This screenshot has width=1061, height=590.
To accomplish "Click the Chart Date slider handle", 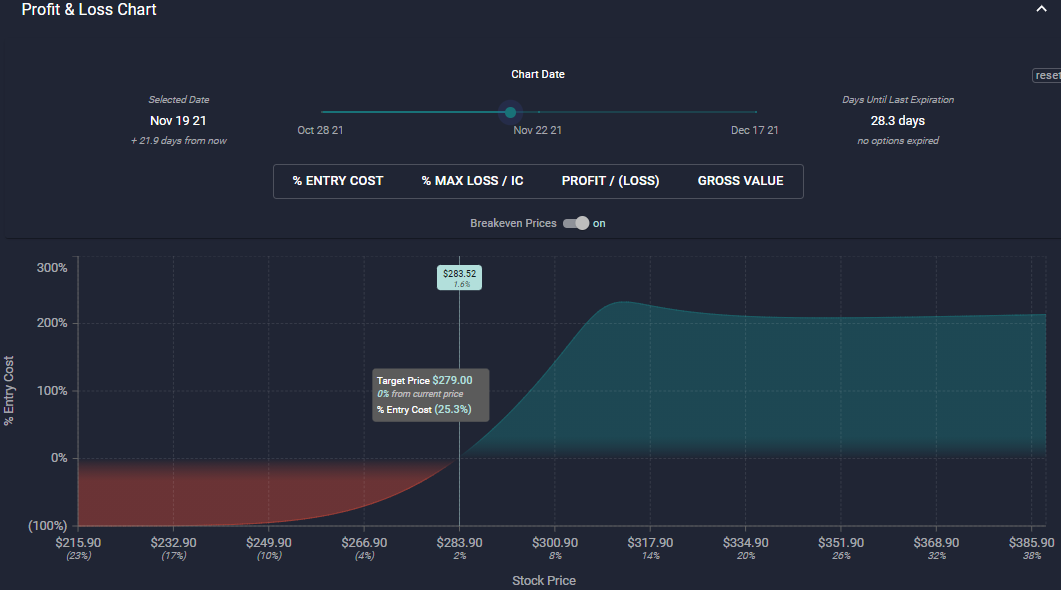I will [x=510, y=112].
